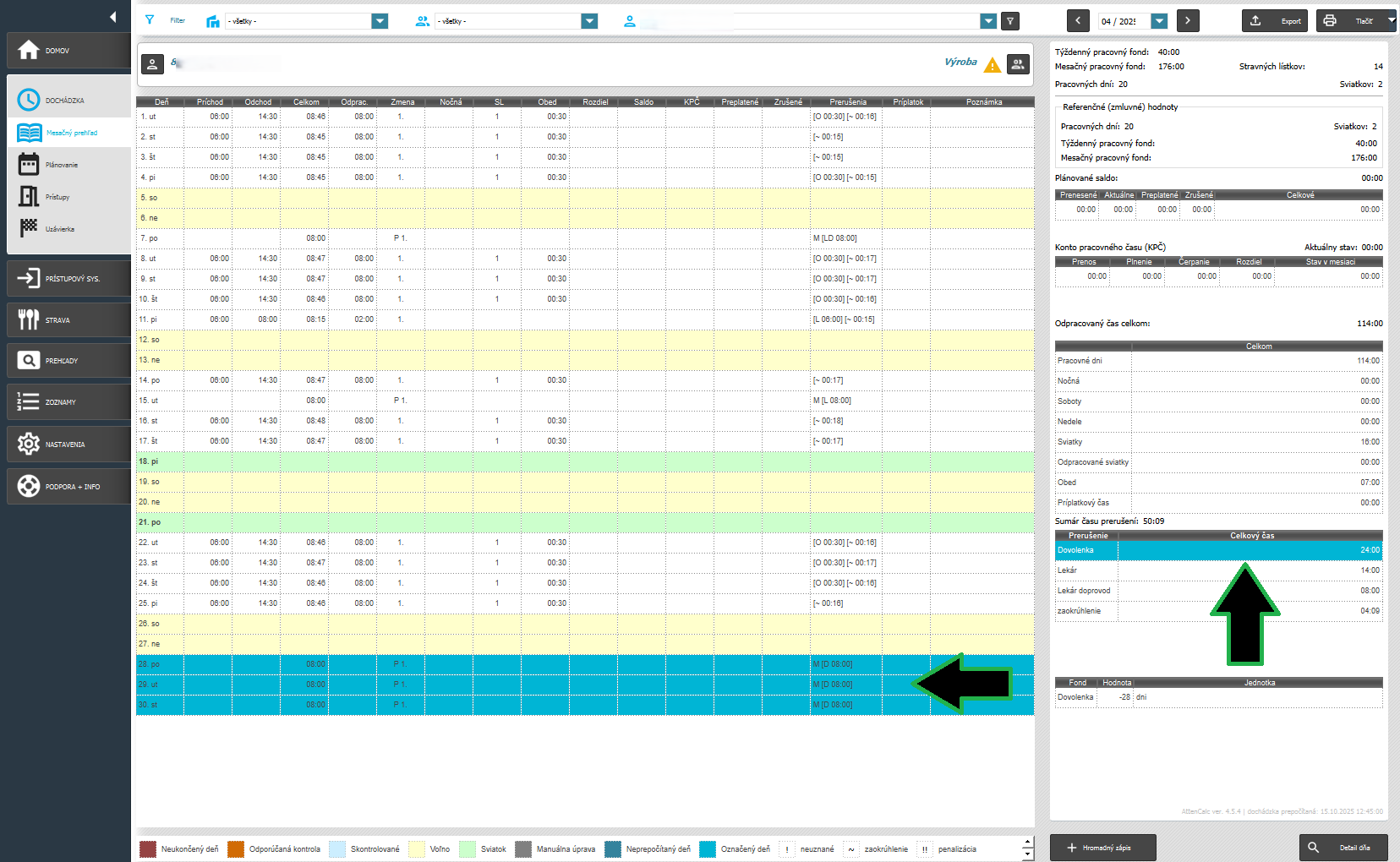Screen dimensions: 1400x862
Task: Open the month selection dropdown
Action: [x=1159, y=21]
